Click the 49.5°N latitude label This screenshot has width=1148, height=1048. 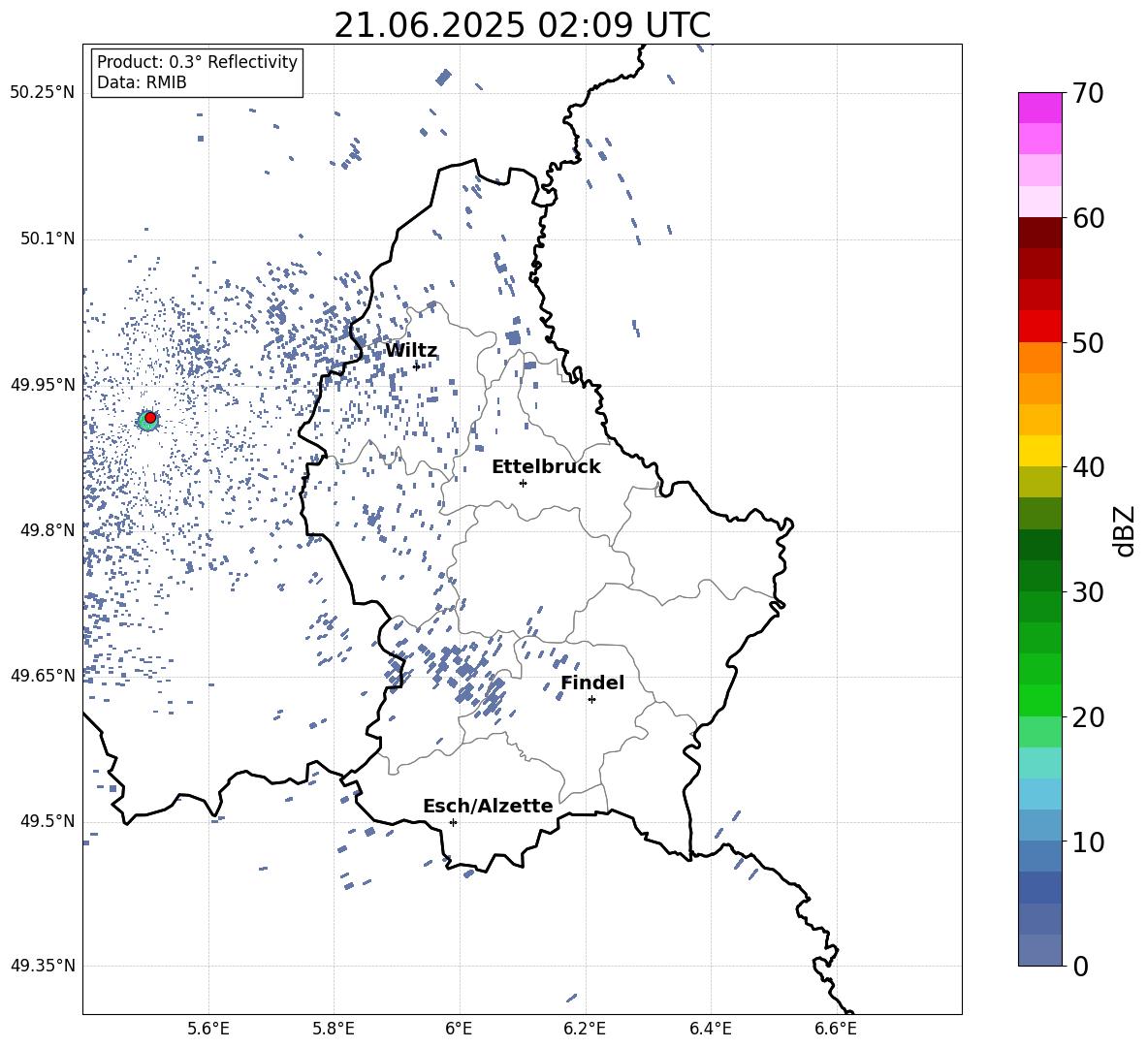47,821
